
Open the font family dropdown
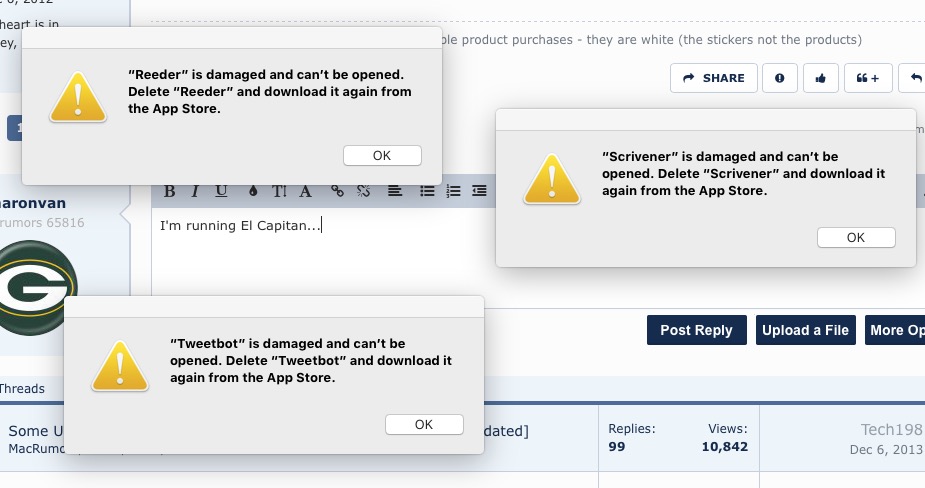(x=306, y=190)
